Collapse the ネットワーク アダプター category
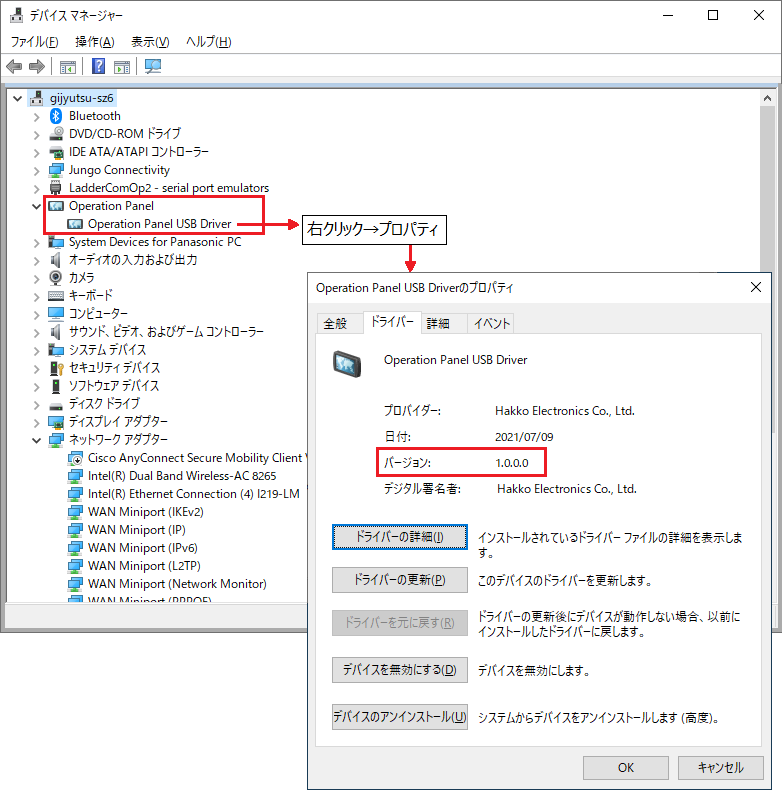The width and height of the screenshot is (782, 791). tap(38, 440)
